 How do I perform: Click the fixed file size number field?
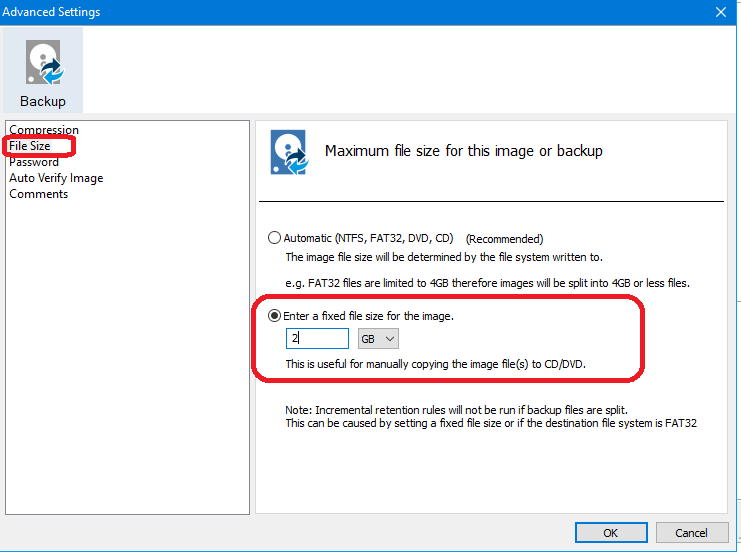pyautogui.click(x=317, y=338)
